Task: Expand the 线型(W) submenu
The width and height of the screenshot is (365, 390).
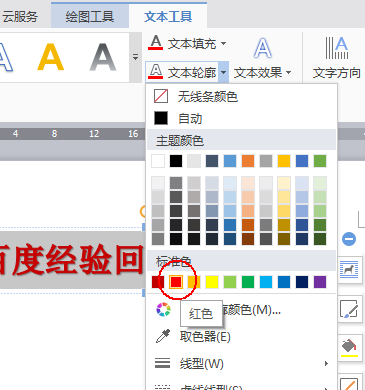Action: pyautogui.click(x=242, y=364)
